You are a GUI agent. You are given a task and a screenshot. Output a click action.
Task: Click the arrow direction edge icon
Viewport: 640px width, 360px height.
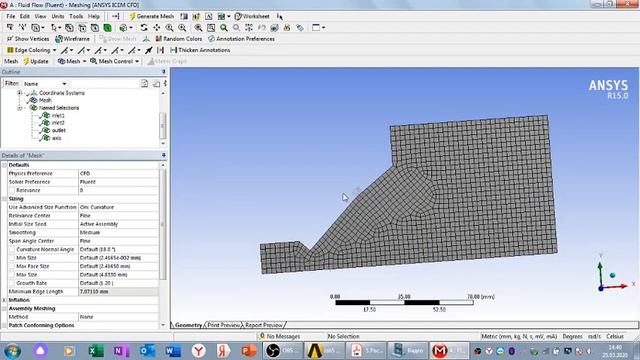pyautogui.click(x=149, y=50)
